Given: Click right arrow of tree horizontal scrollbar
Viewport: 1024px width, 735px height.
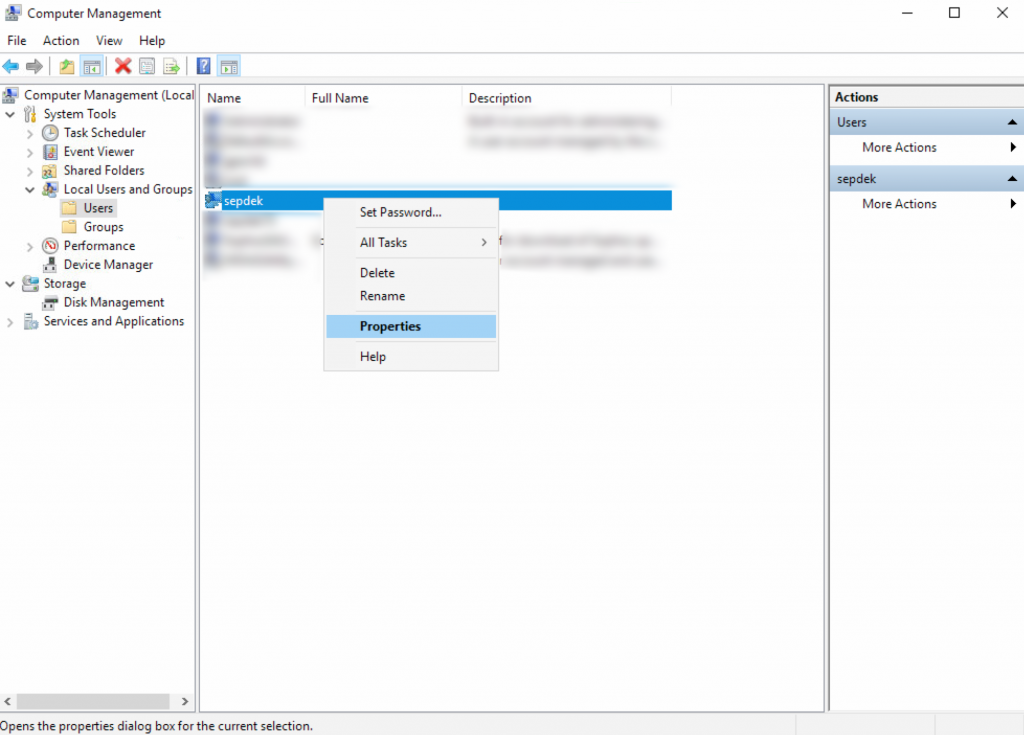Looking at the screenshot, I should click(185, 701).
